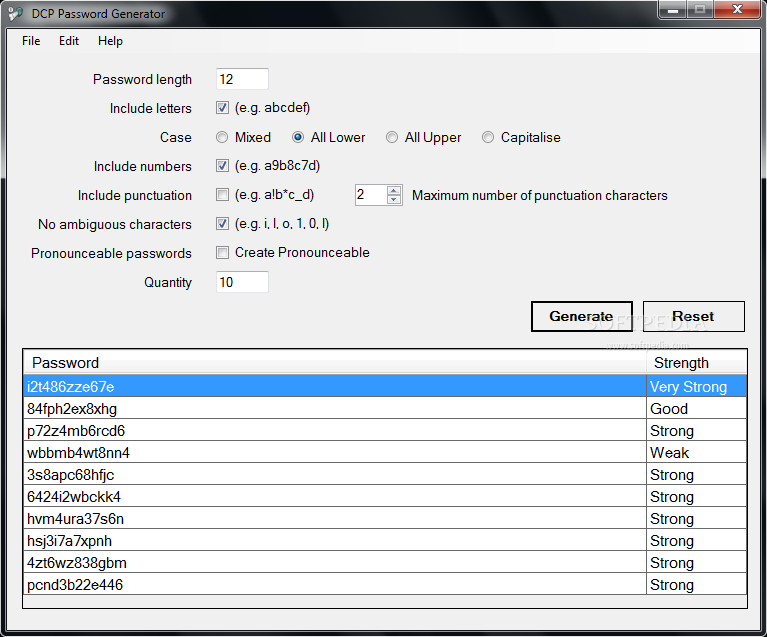Click the Weak strength cell

697,453
